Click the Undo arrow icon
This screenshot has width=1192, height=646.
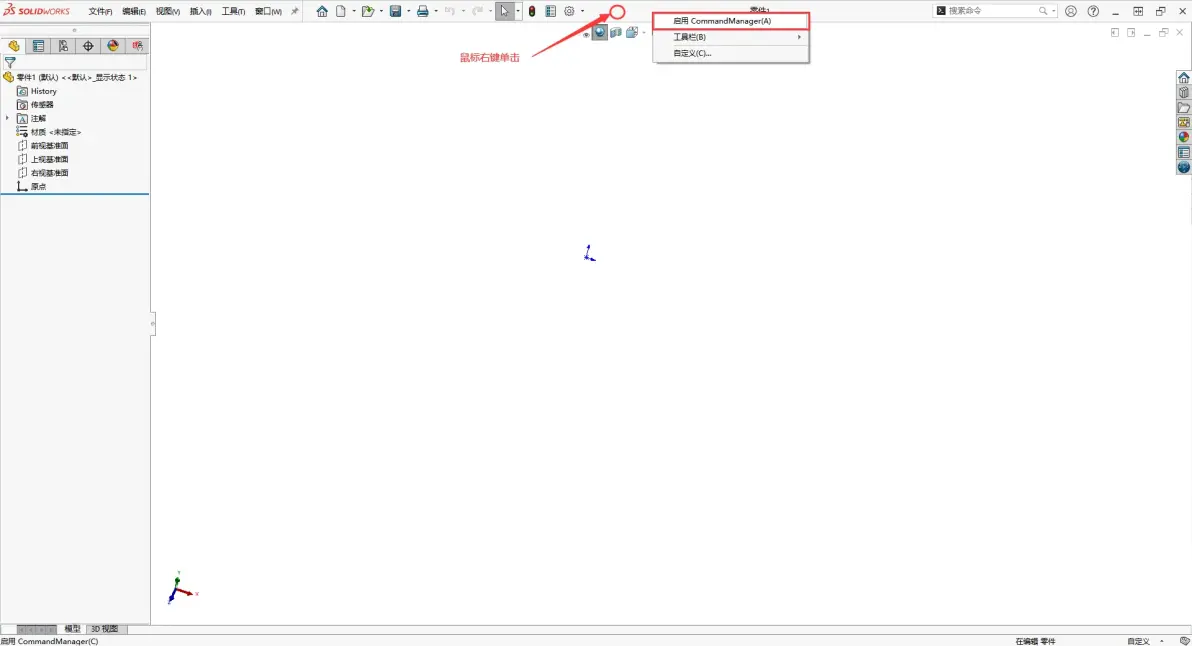(450, 11)
